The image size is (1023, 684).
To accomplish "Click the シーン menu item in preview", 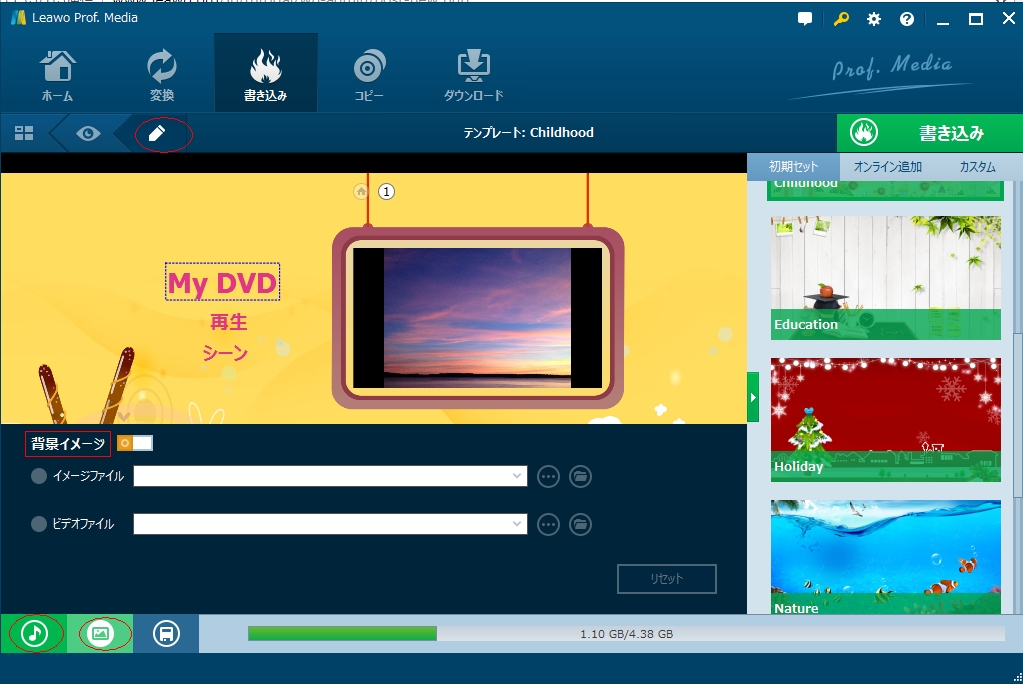I will [225, 353].
